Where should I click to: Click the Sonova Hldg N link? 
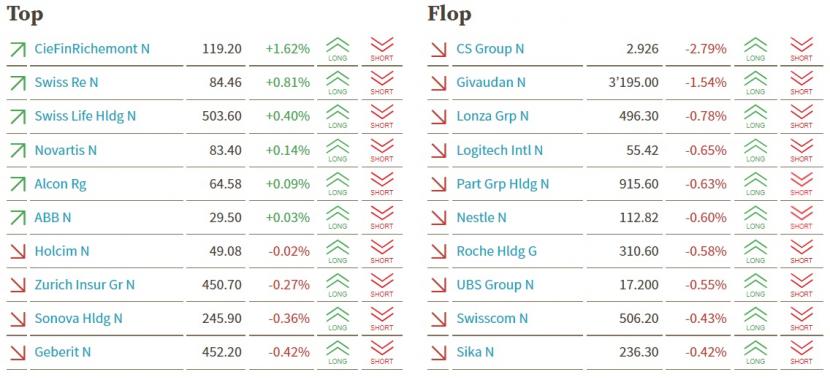[78, 319]
